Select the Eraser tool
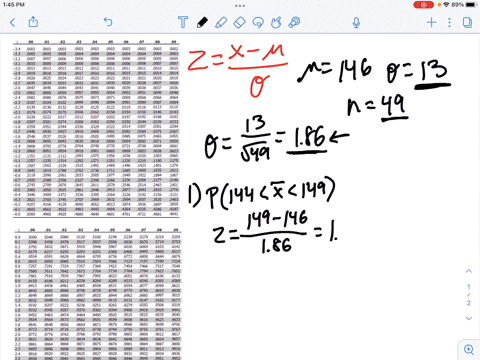Screen dimensions: 480x360 (239, 22)
